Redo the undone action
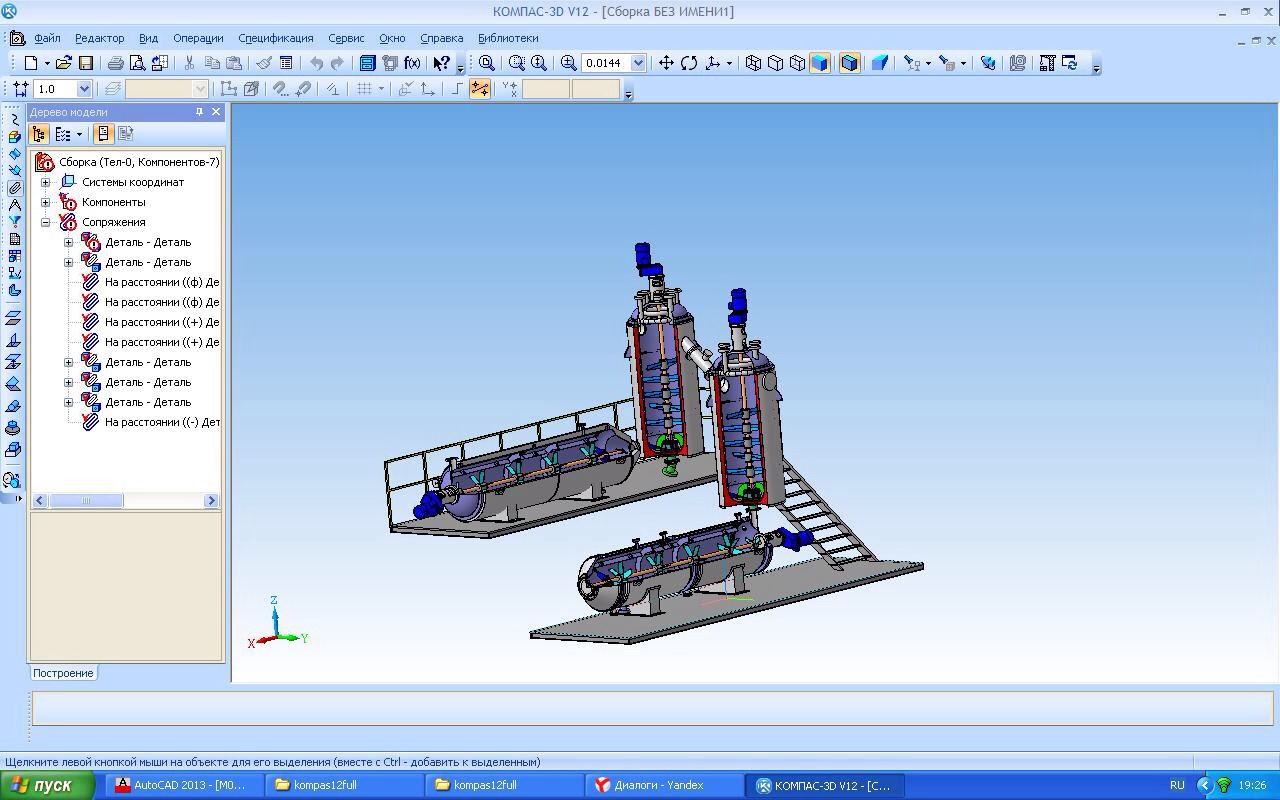1280x800 pixels. click(x=338, y=63)
